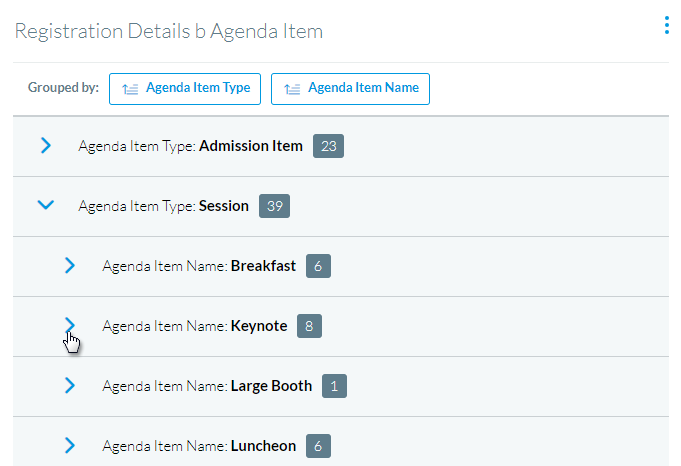681x466 pixels.
Task: Click the Agenda Item Name grouping button
Action: pos(350,89)
